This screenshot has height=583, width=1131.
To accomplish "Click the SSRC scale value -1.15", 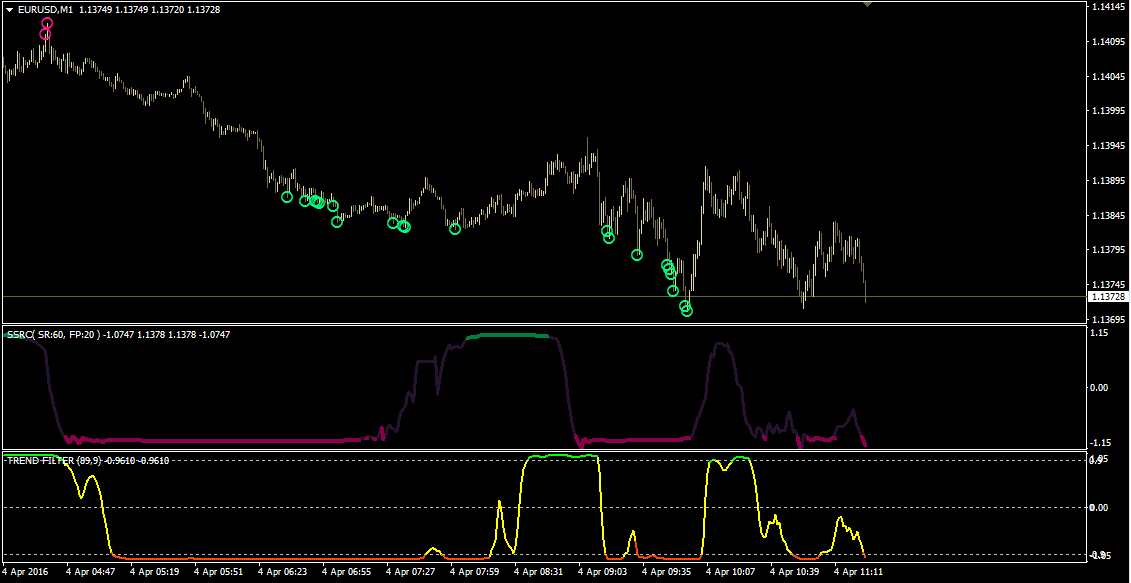I will 1099,442.
